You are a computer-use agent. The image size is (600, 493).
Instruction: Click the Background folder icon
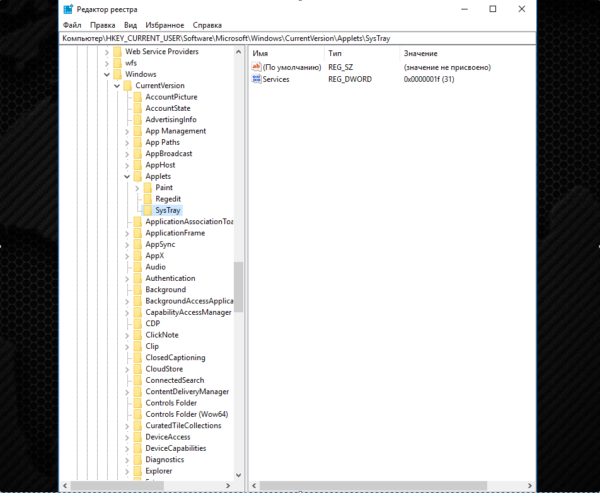[x=137, y=289]
